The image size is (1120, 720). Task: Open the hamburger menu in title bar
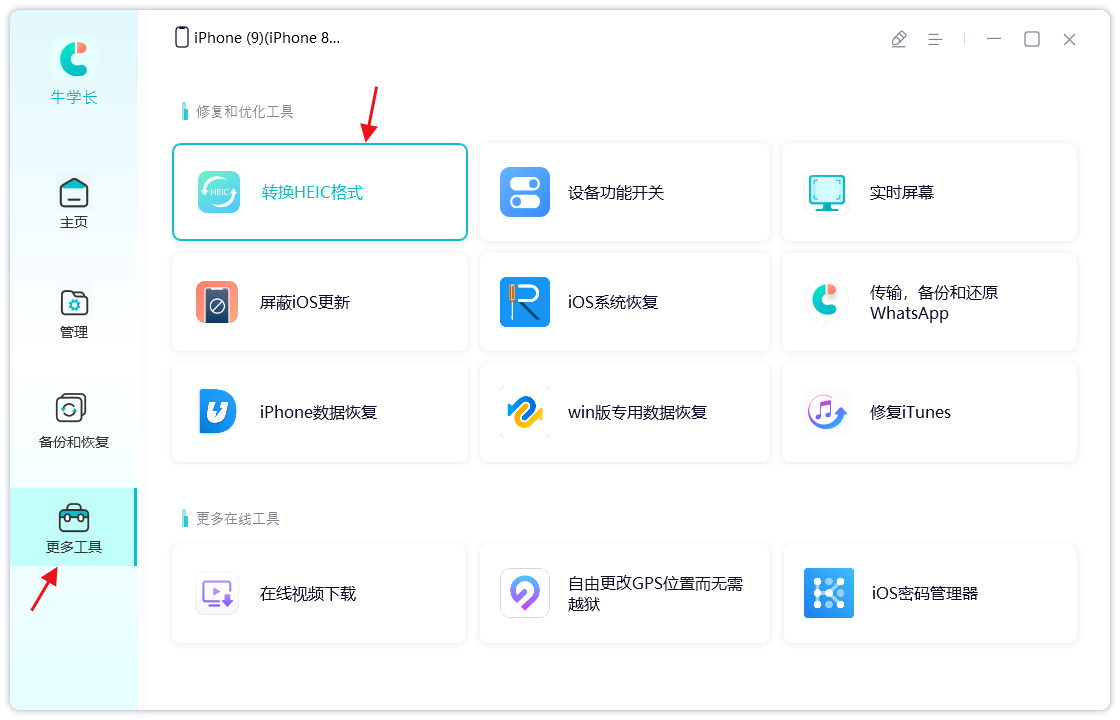[x=935, y=39]
